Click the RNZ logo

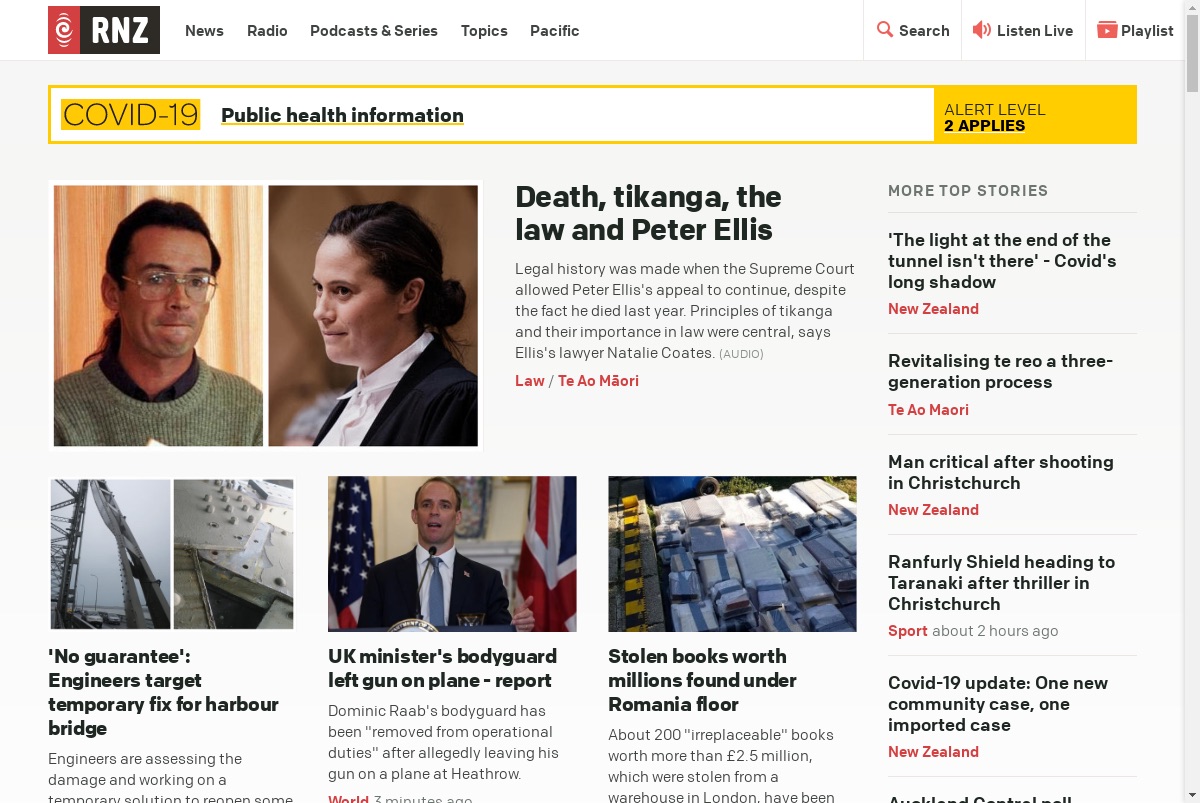coord(104,30)
